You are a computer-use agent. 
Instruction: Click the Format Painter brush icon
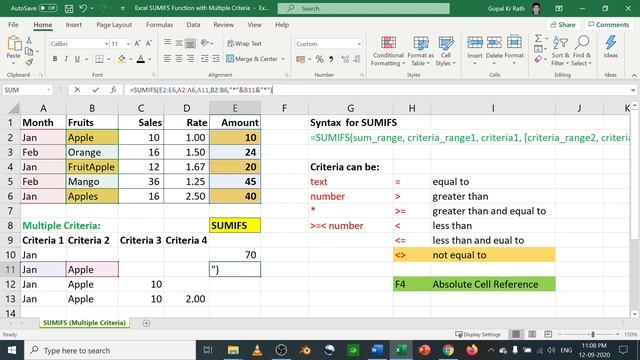(29, 62)
